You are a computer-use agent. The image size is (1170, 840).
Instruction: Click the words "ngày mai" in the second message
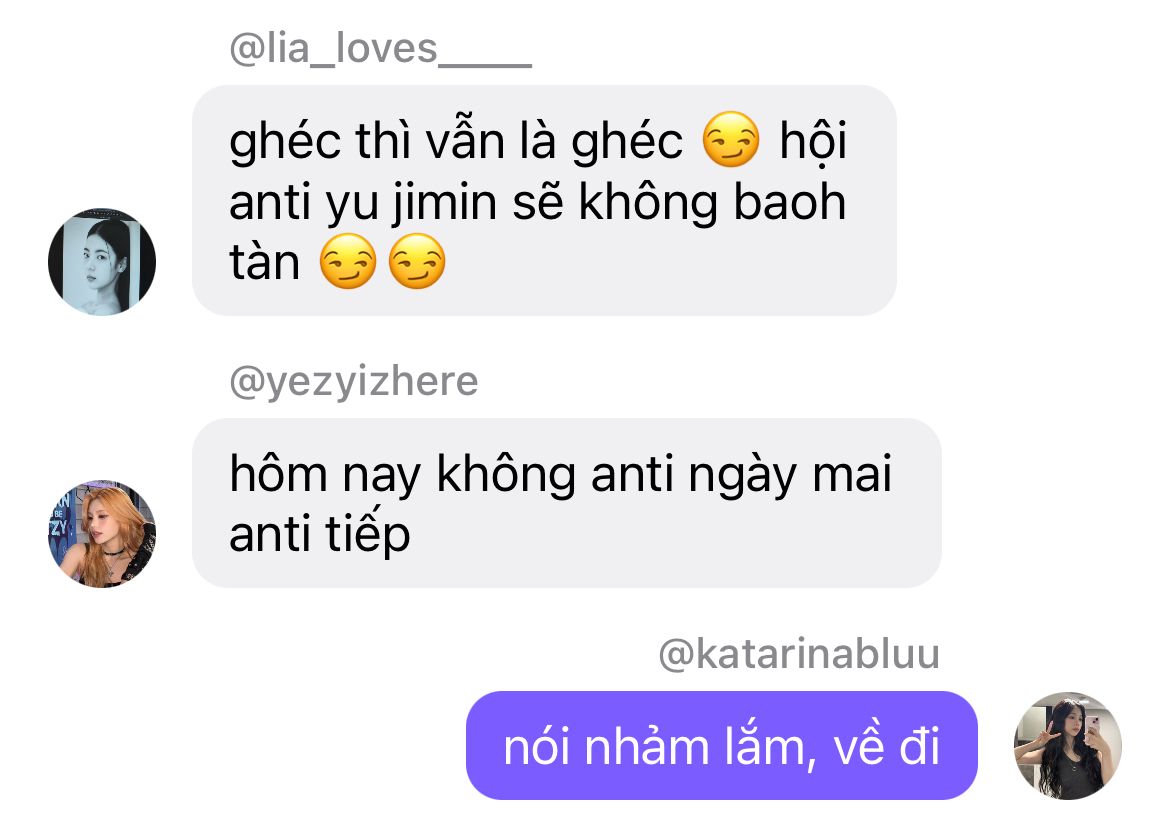790,475
